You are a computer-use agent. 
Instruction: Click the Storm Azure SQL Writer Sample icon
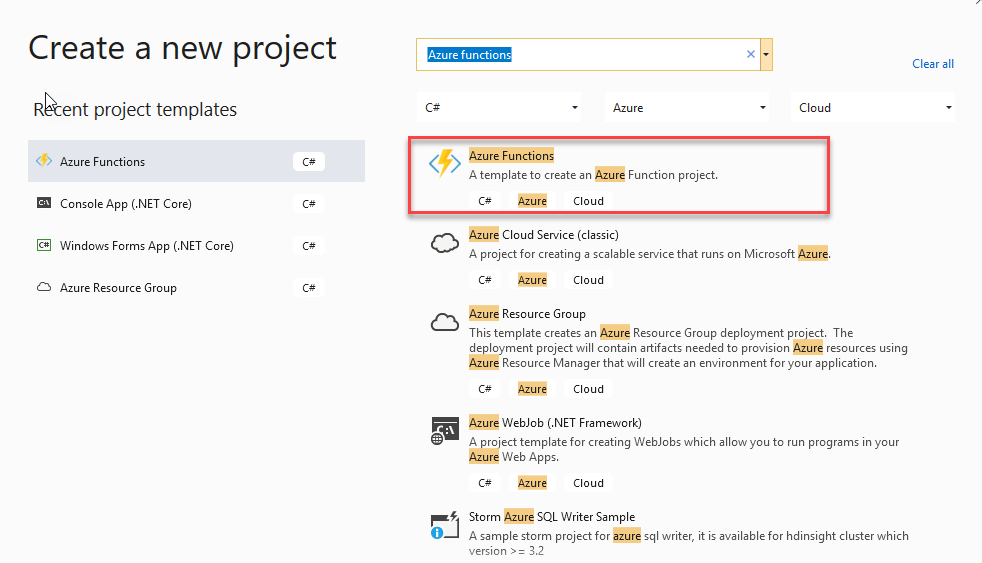[445, 525]
